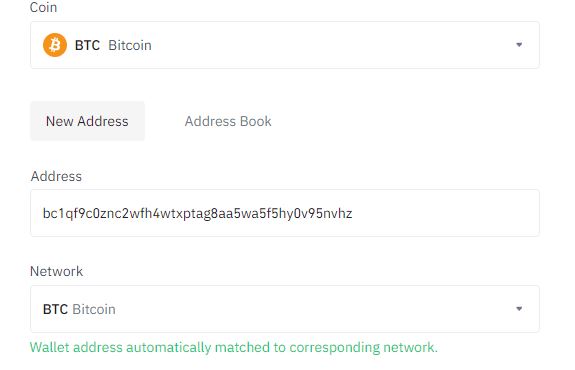575x370 pixels.
Task: Open the Coin dropdown arrow
Action: [x=519, y=45]
